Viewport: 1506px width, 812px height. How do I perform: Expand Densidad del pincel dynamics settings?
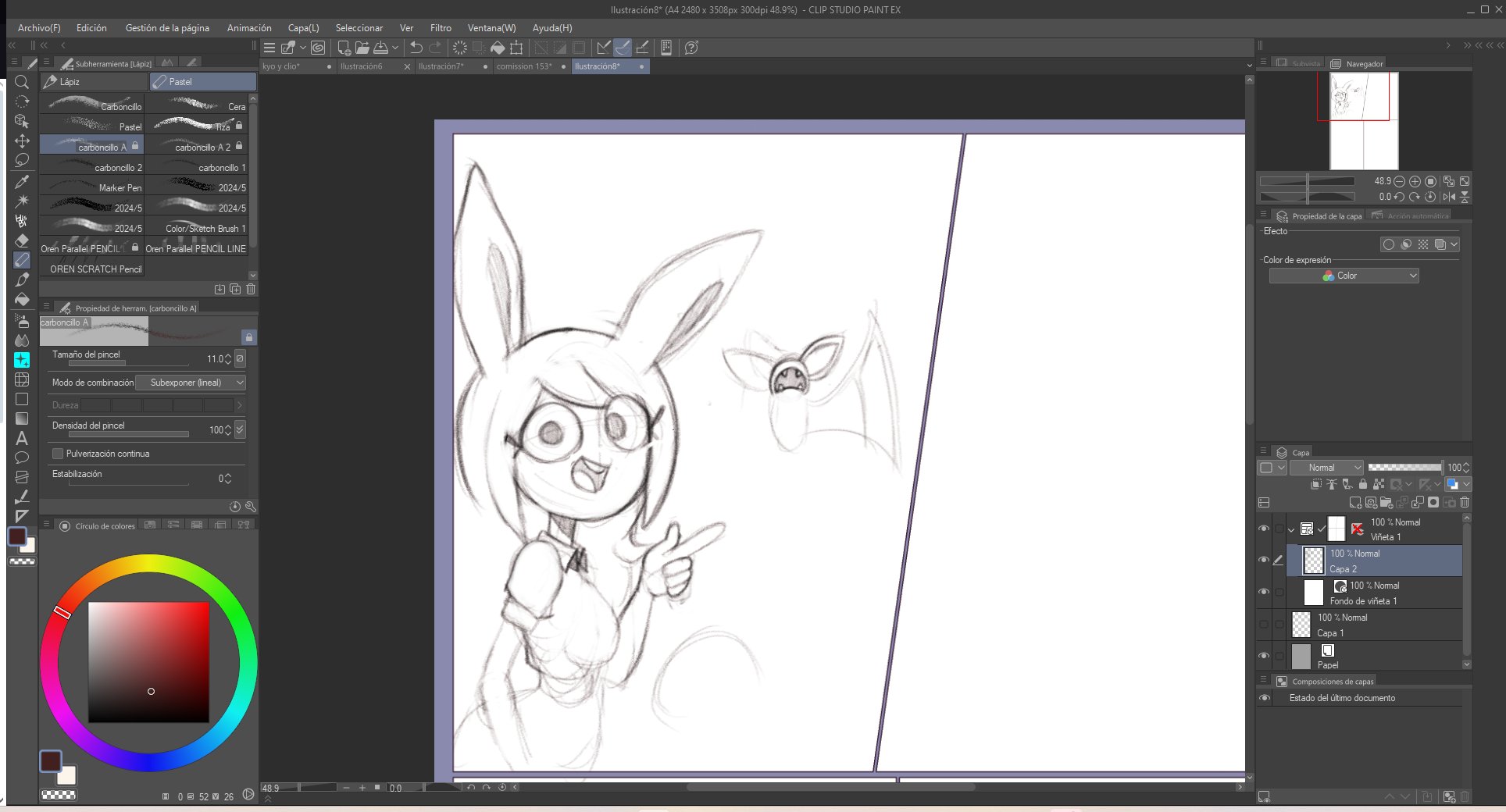tap(240, 429)
